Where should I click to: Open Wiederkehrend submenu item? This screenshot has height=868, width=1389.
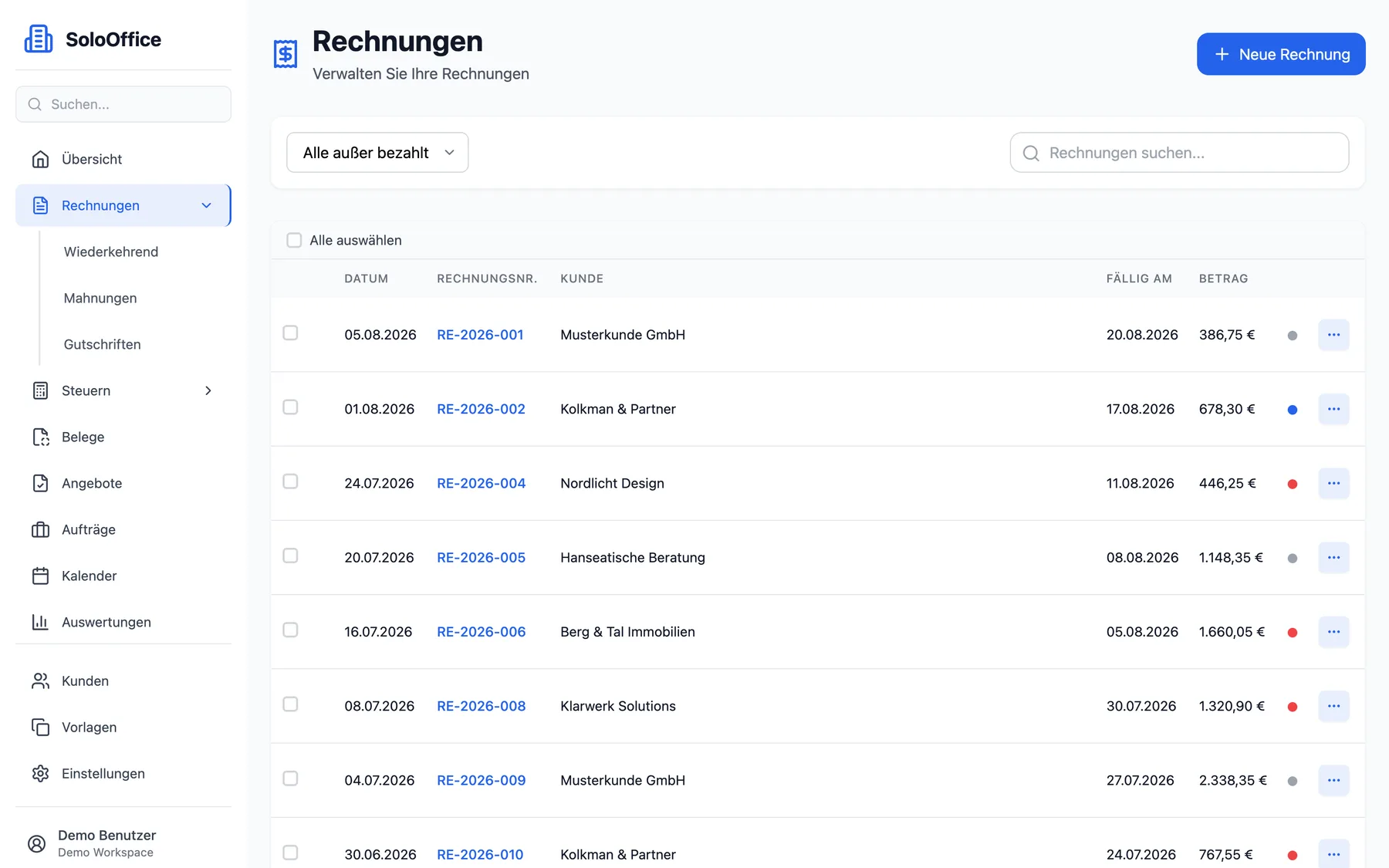[x=111, y=252]
